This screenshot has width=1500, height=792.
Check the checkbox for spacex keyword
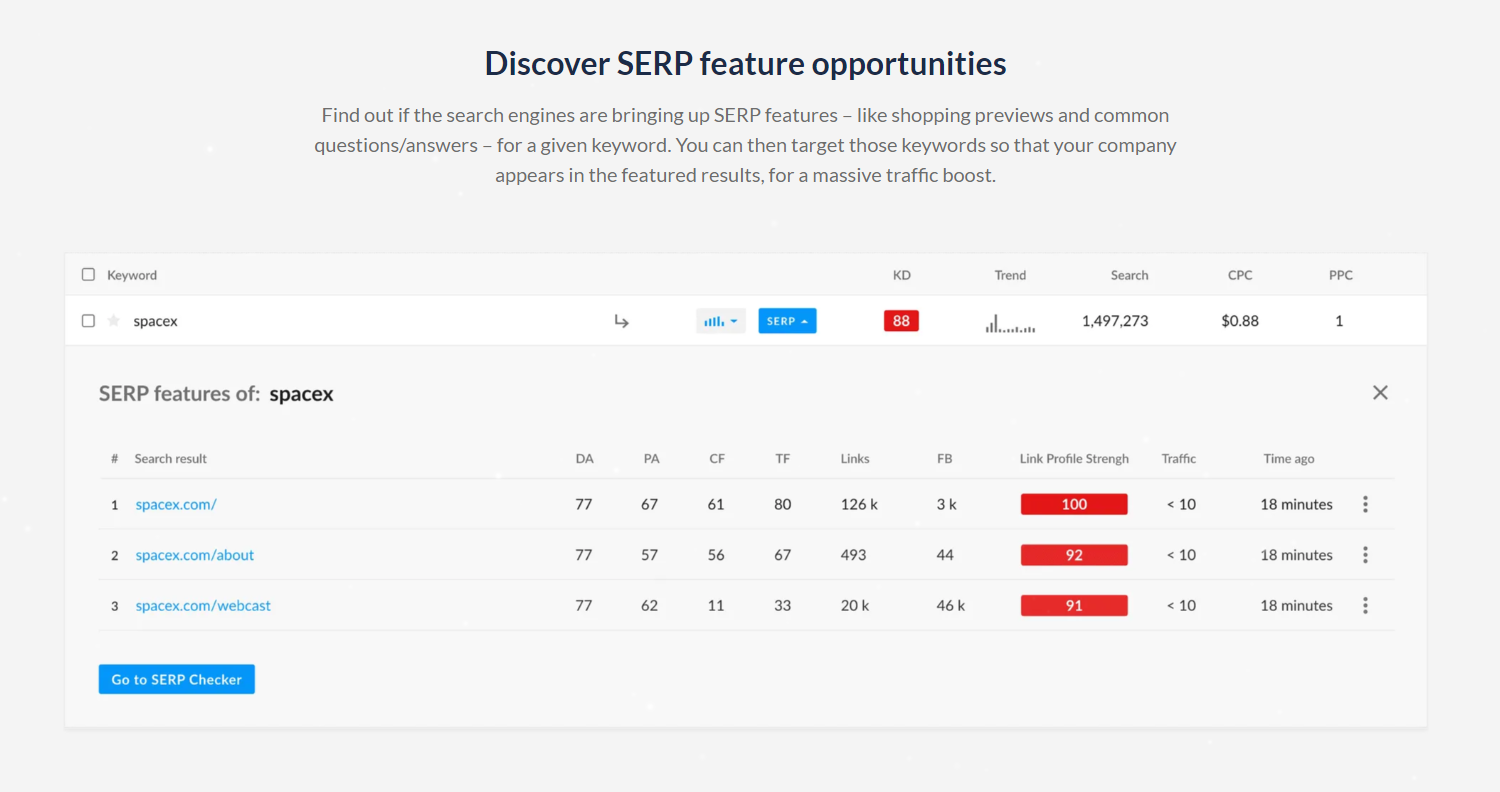pos(88,321)
